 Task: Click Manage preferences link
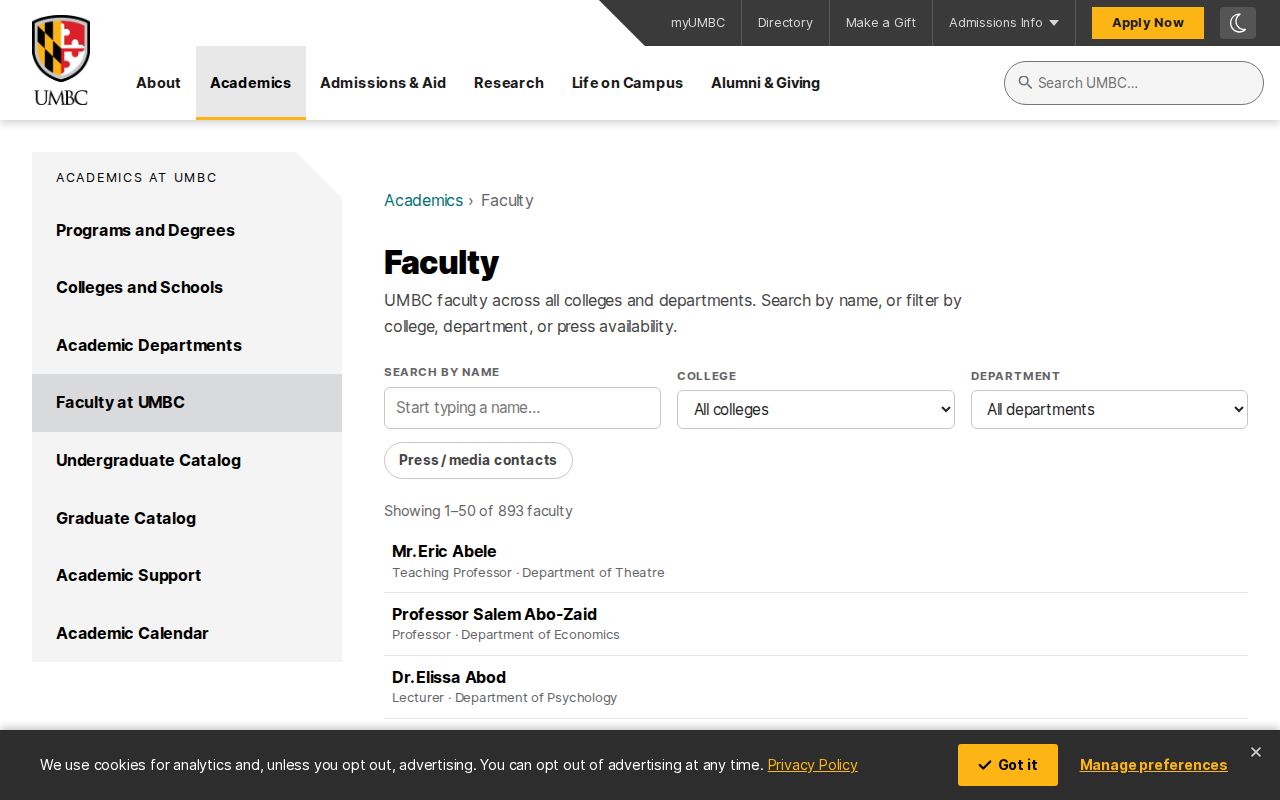click(x=1153, y=765)
